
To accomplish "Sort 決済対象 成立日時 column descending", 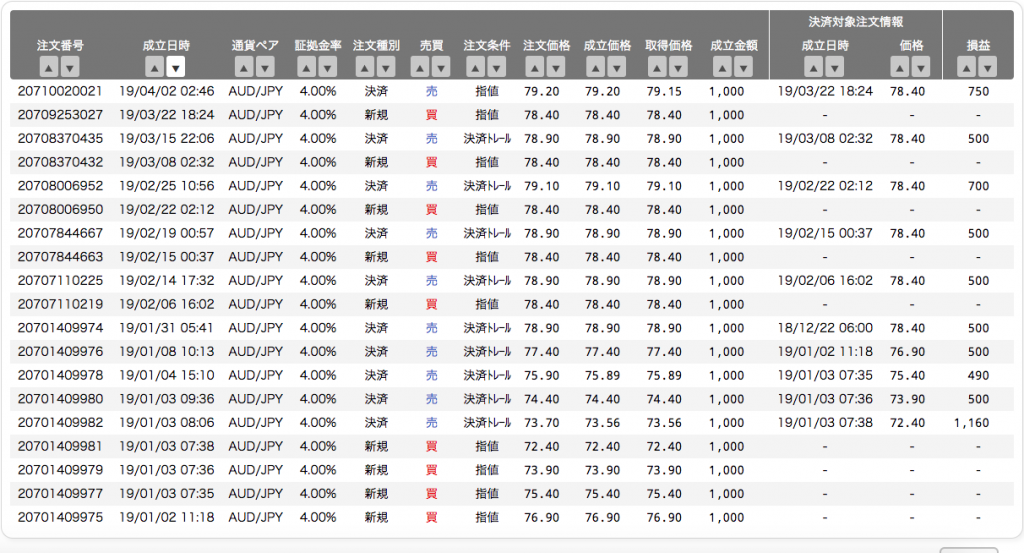I will (834, 67).
